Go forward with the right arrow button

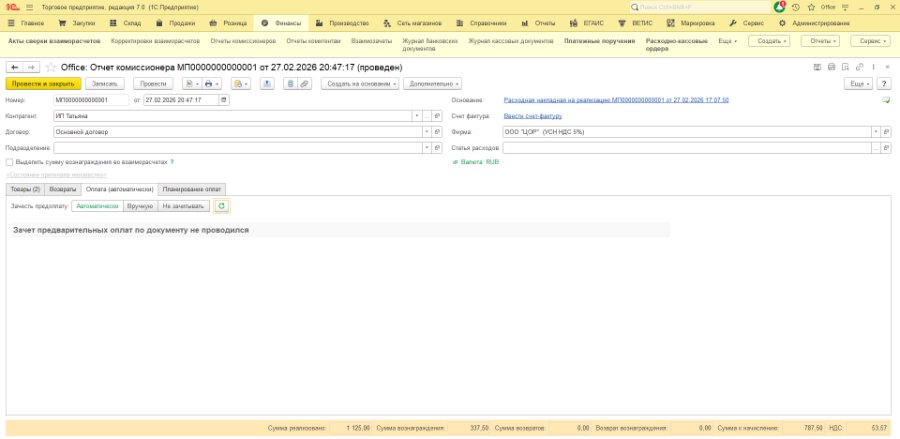(x=31, y=67)
